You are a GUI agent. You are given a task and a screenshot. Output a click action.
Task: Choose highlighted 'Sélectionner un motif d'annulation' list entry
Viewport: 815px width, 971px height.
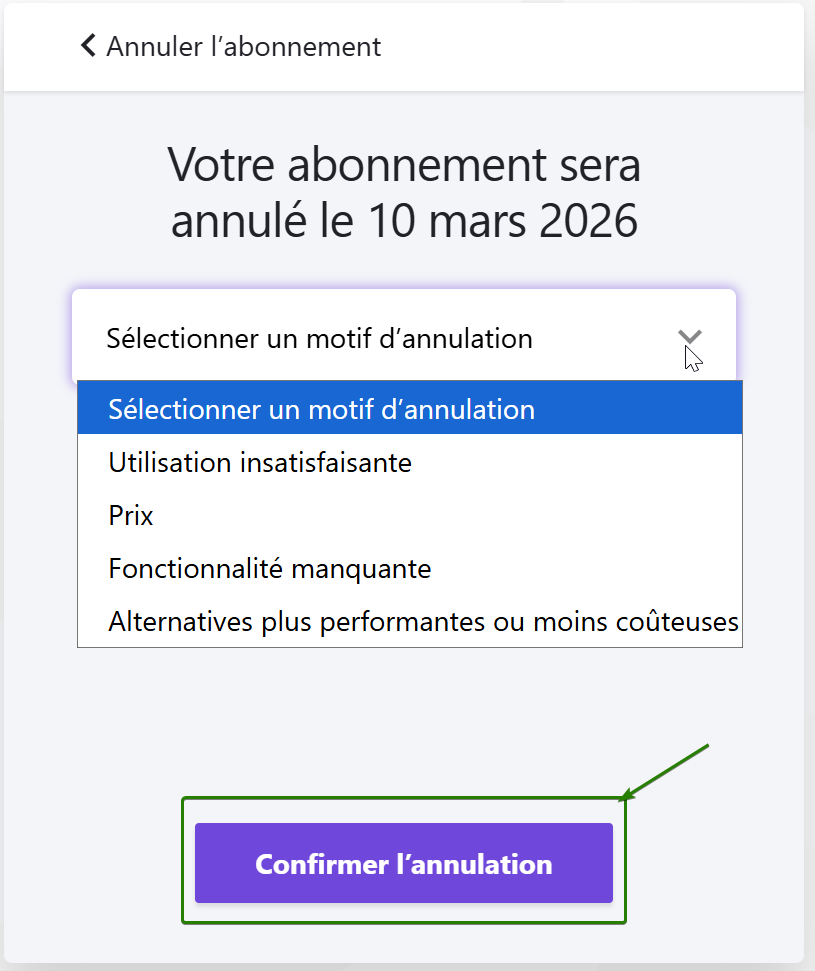(x=321, y=409)
